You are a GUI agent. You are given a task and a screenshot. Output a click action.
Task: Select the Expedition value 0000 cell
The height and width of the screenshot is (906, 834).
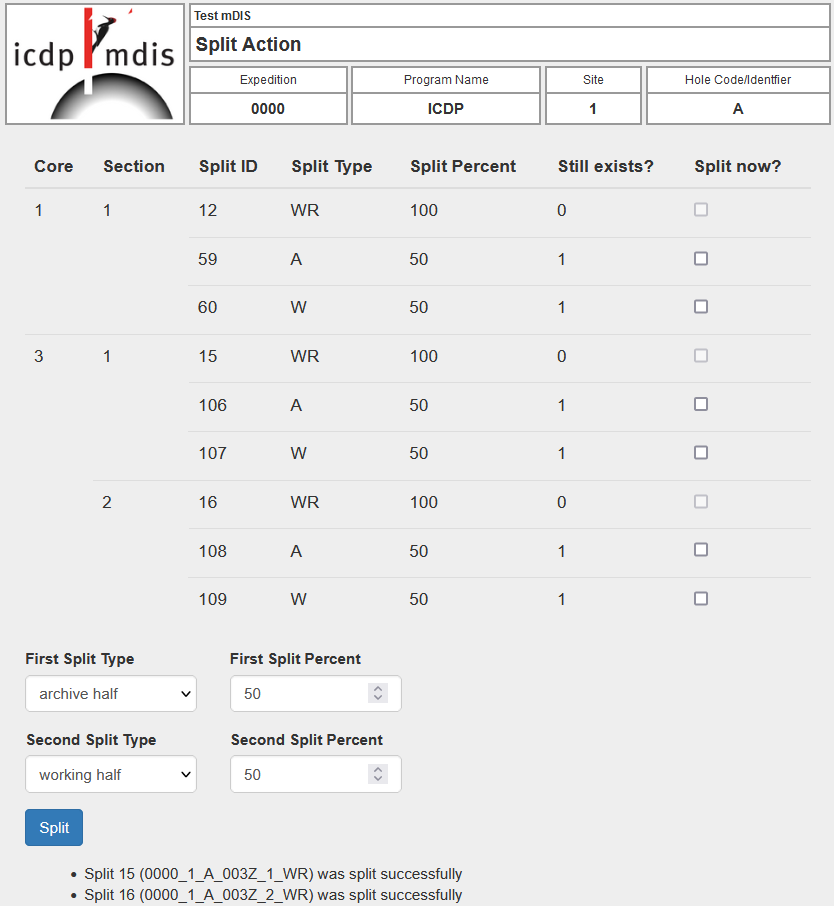point(268,109)
